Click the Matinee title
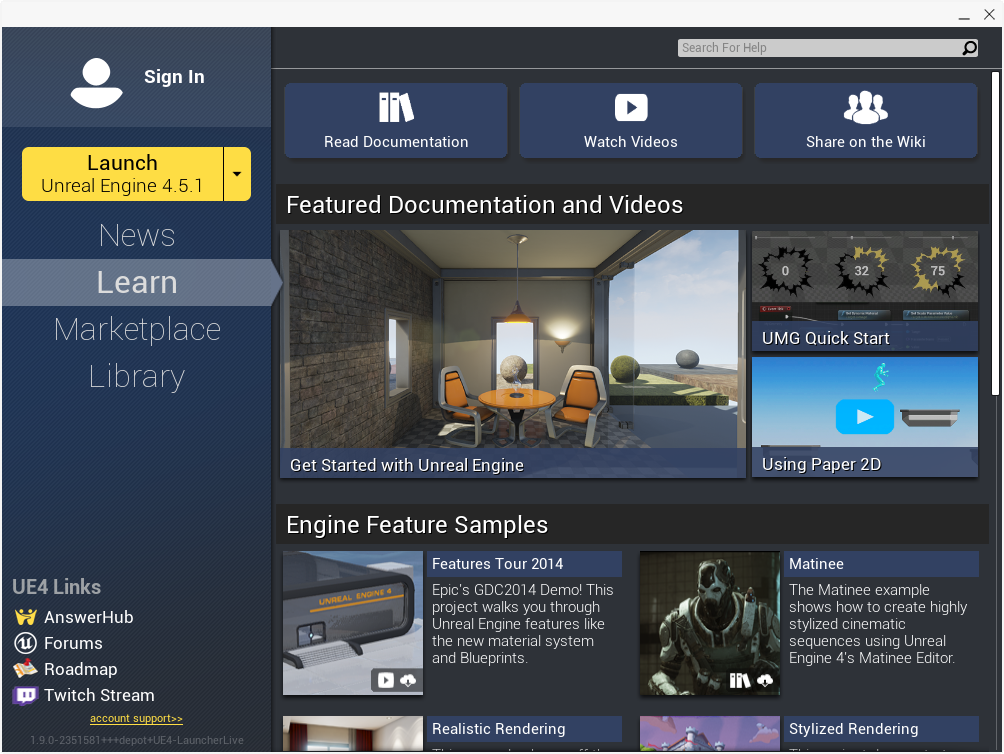Image resolution: width=1004 pixels, height=754 pixels. pyautogui.click(x=816, y=564)
